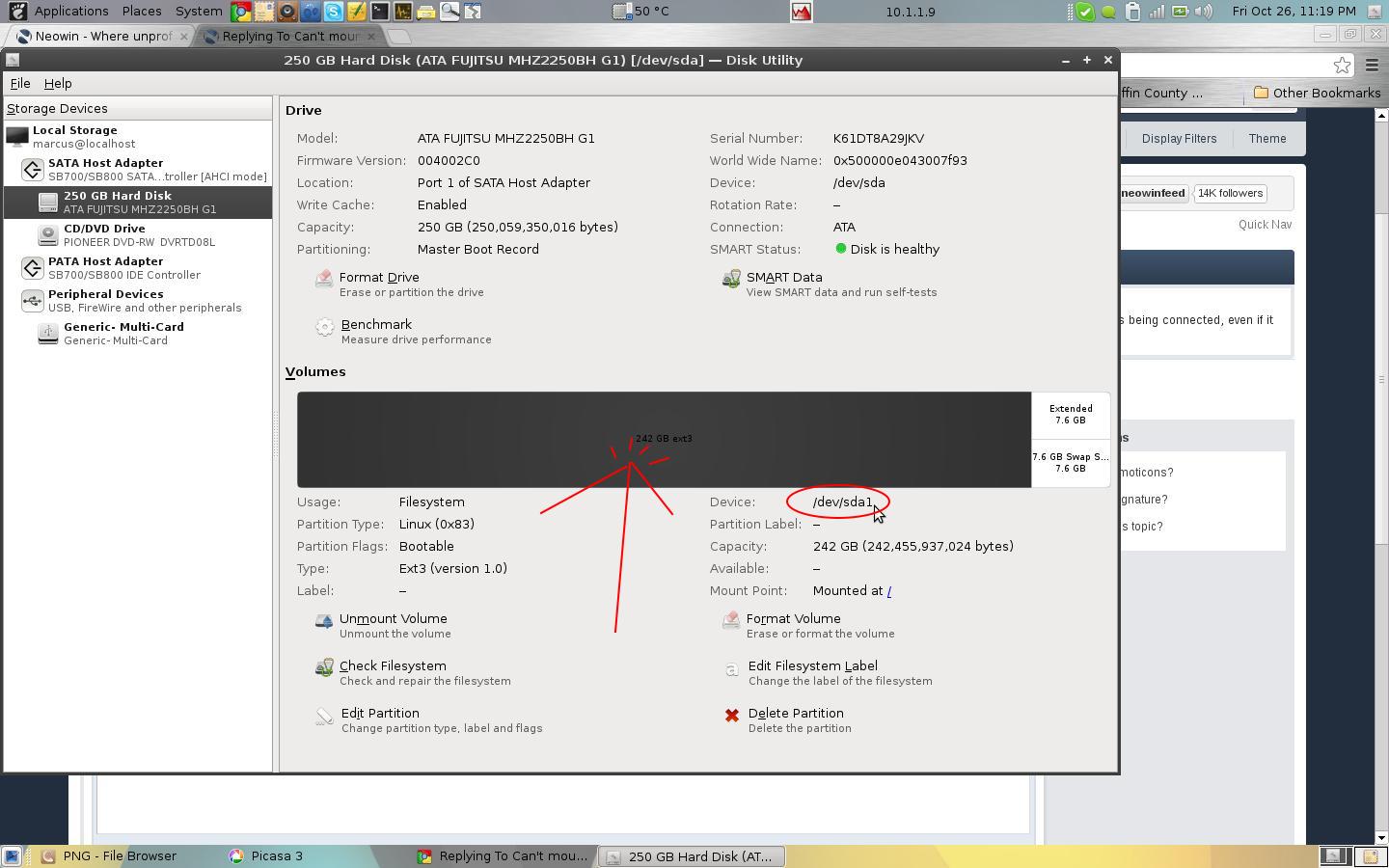Image resolution: width=1389 pixels, height=868 pixels.
Task: Select the 7.6 GB Swap Space block
Action: click(x=1071, y=463)
